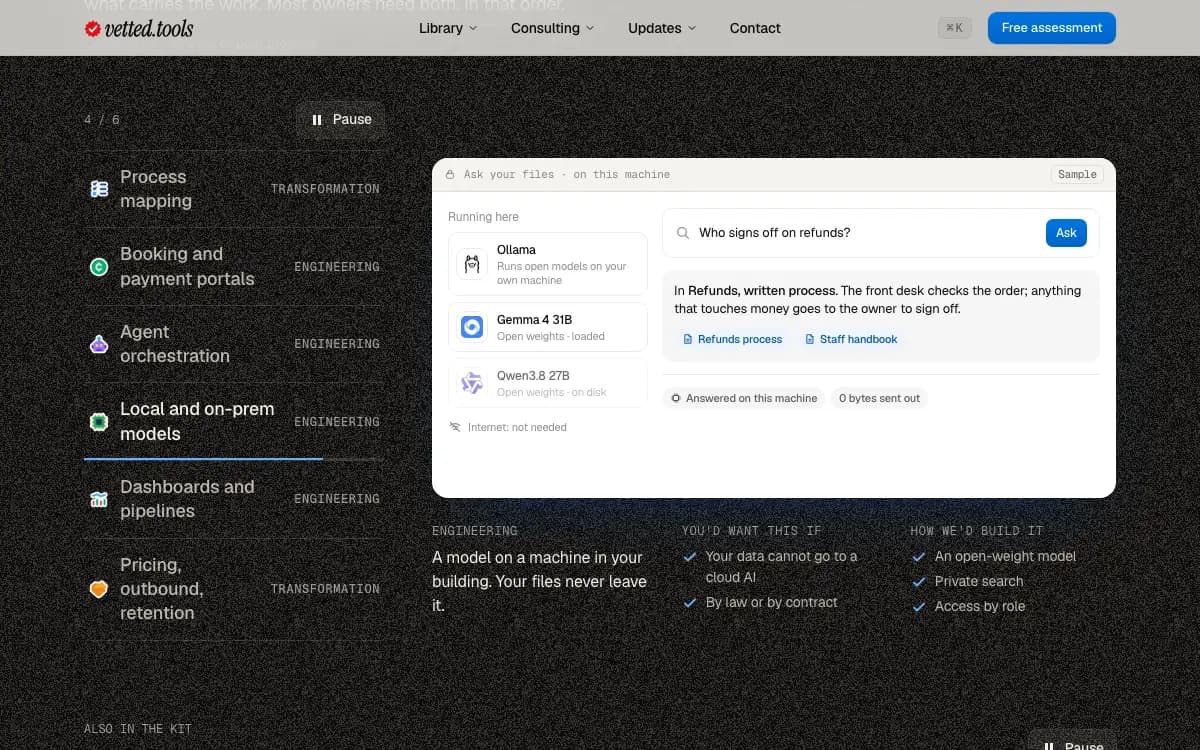Image resolution: width=1200 pixels, height=750 pixels.
Task: Expand the Consulting menu
Action: click(552, 28)
